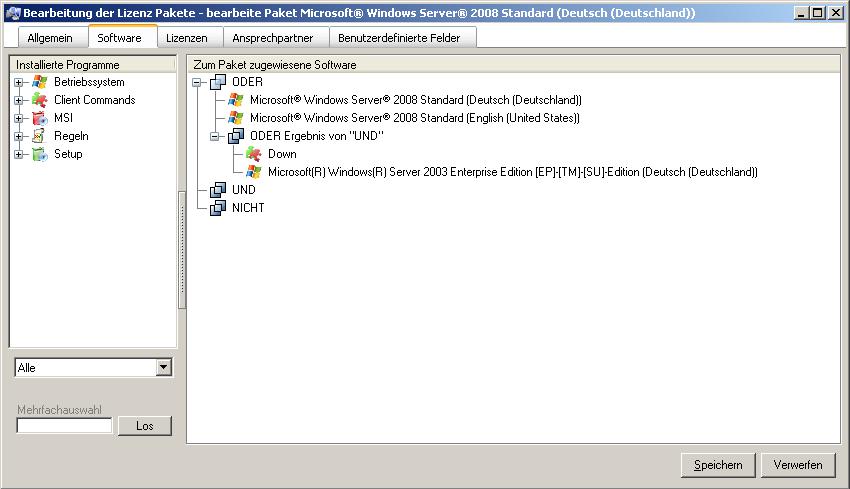Select the ODER Ergebnis von "UND" label

(x=317, y=136)
